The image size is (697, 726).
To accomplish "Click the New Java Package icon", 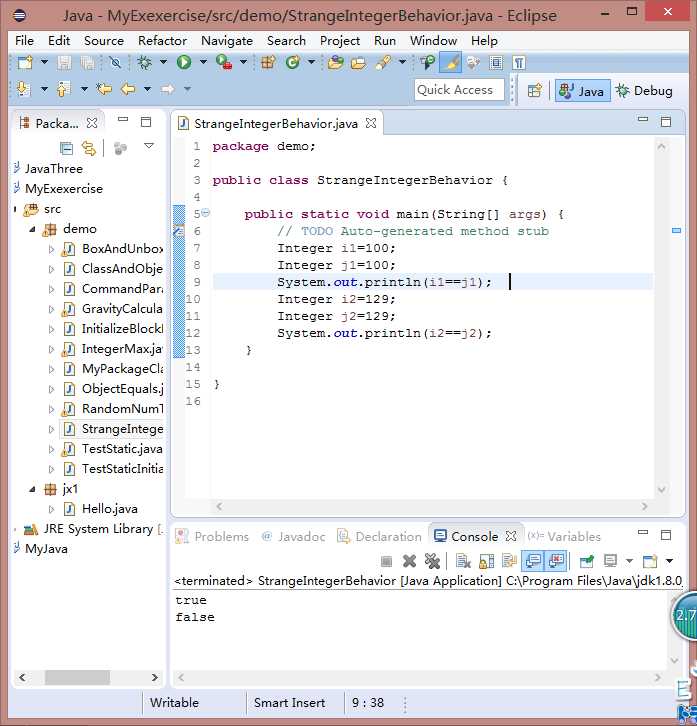I will tap(268, 62).
